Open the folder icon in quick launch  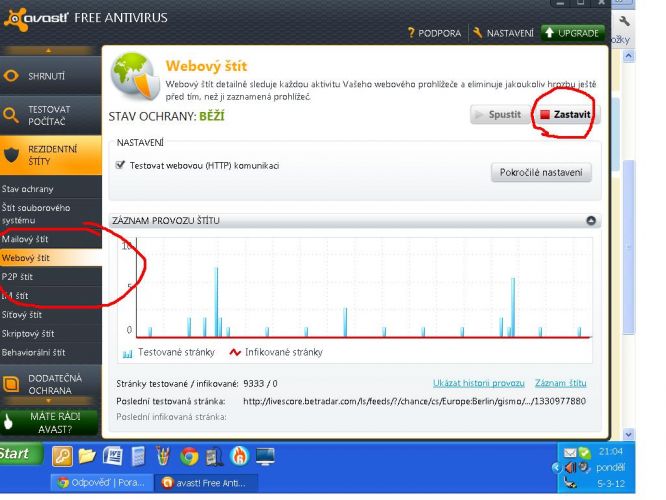point(87,456)
